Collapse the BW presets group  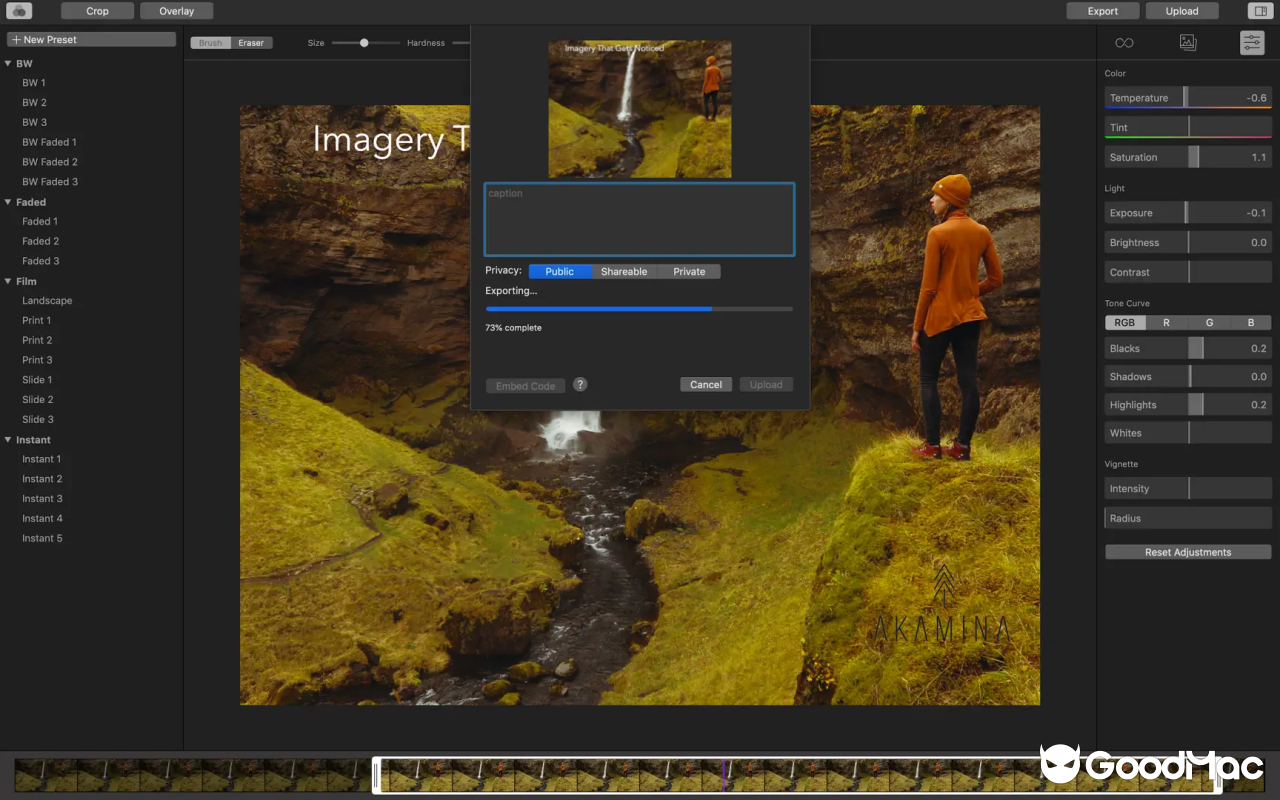coord(8,63)
